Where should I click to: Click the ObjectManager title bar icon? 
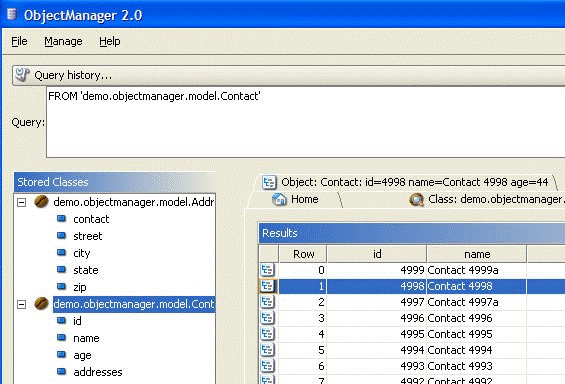(12, 14)
